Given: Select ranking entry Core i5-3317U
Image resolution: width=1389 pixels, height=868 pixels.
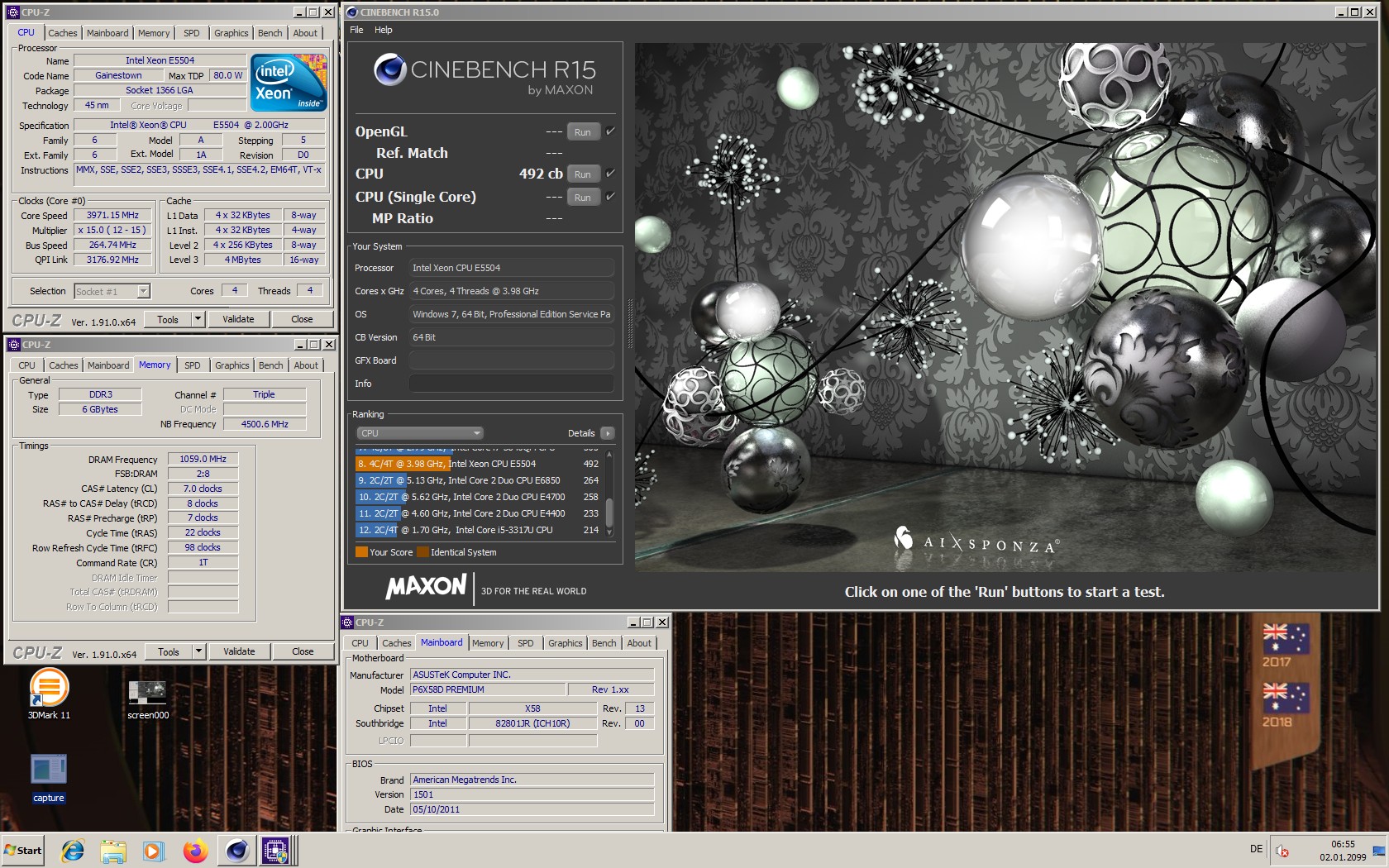Looking at the screenshot, I should pyautogui.click(x=479, y=530).
